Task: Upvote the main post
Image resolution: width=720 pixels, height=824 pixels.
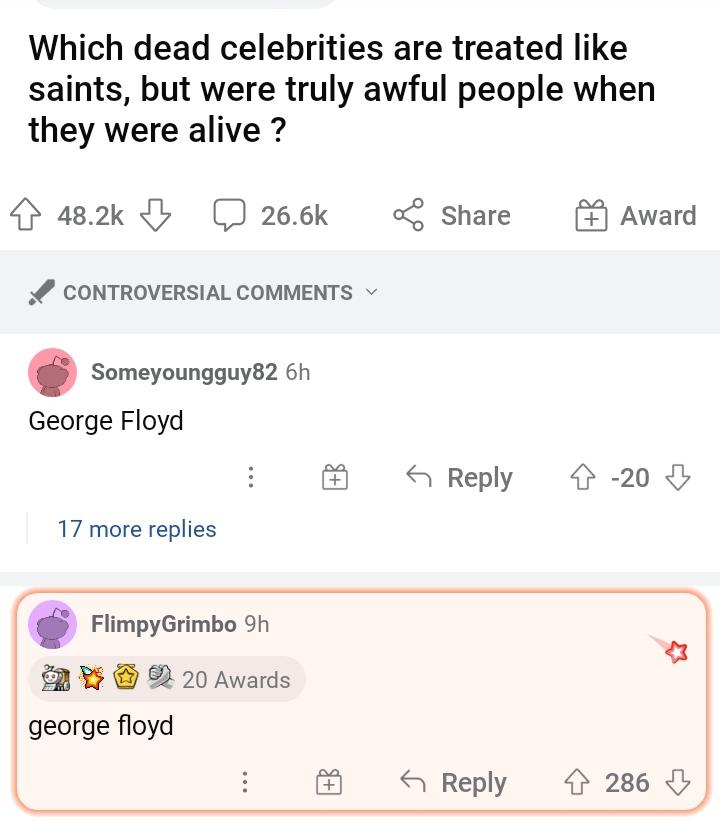Action: click(24, 215)
